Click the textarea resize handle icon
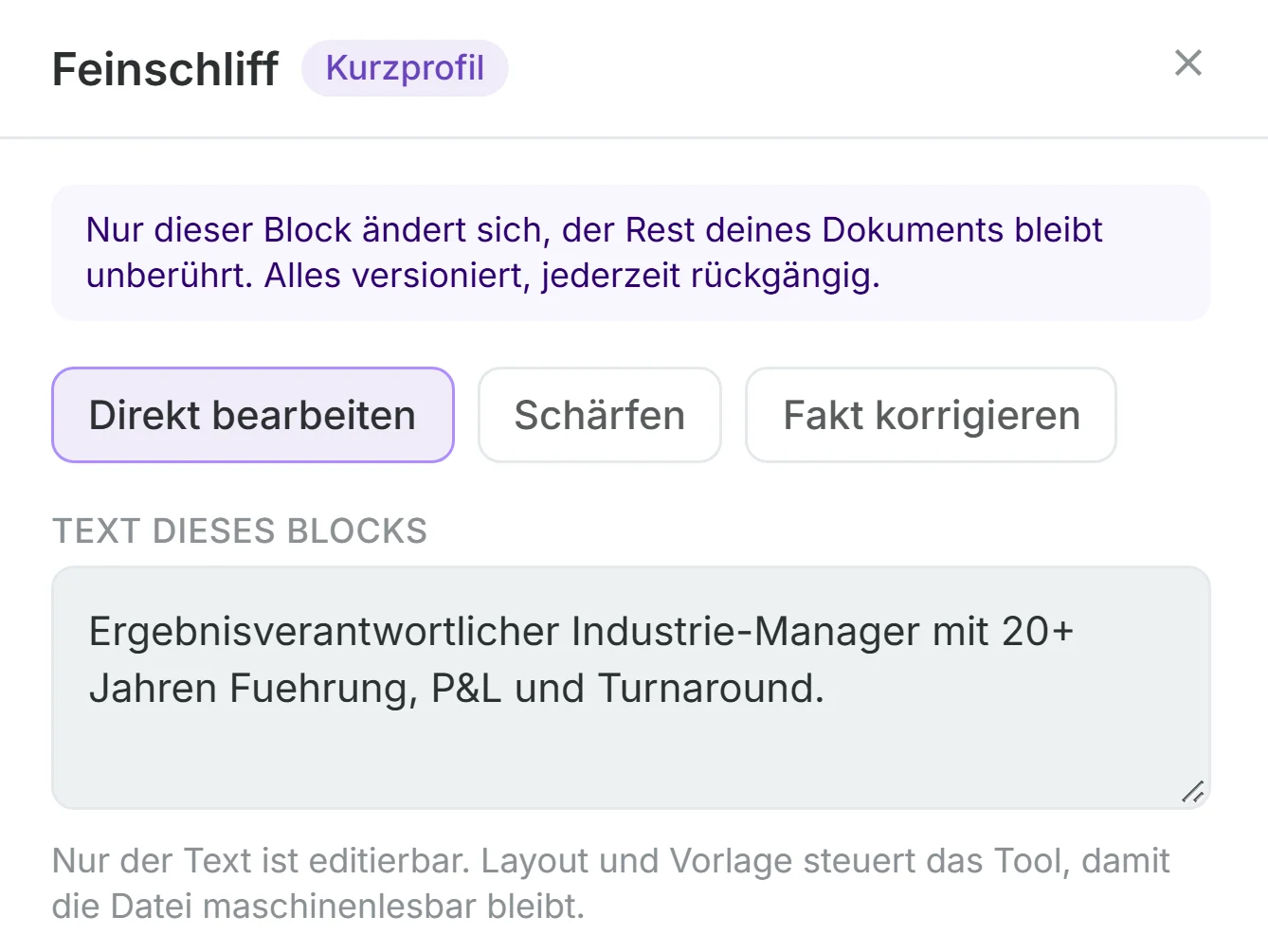Image resolution: width=1268 pixels, height=952 pixels. [x=1192, y=792]
